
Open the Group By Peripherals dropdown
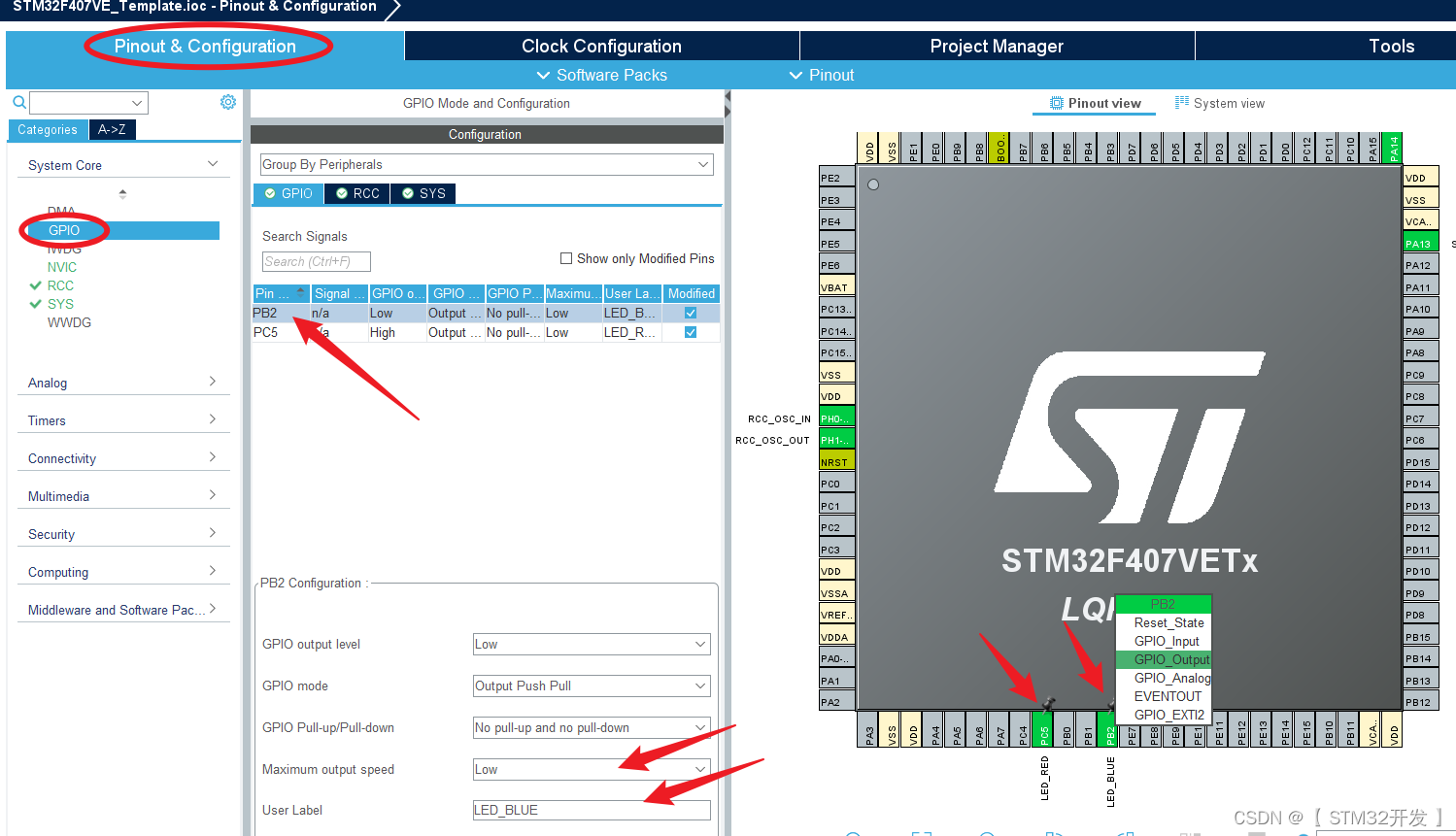[487, 164]
